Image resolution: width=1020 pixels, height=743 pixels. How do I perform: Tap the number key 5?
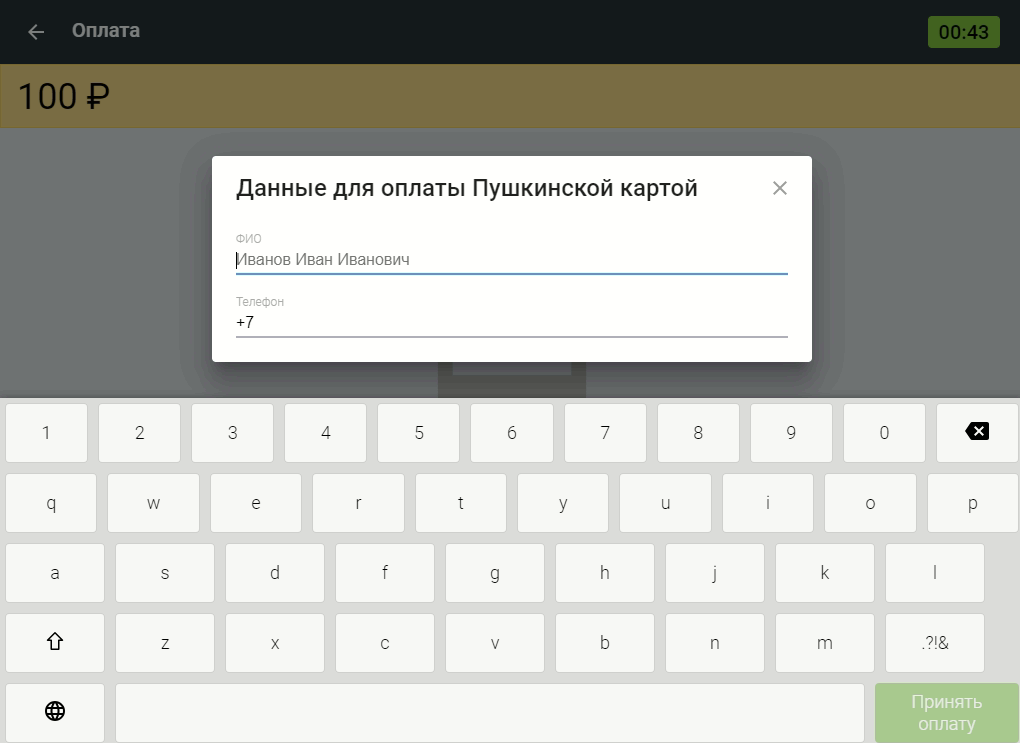[419, 433]
